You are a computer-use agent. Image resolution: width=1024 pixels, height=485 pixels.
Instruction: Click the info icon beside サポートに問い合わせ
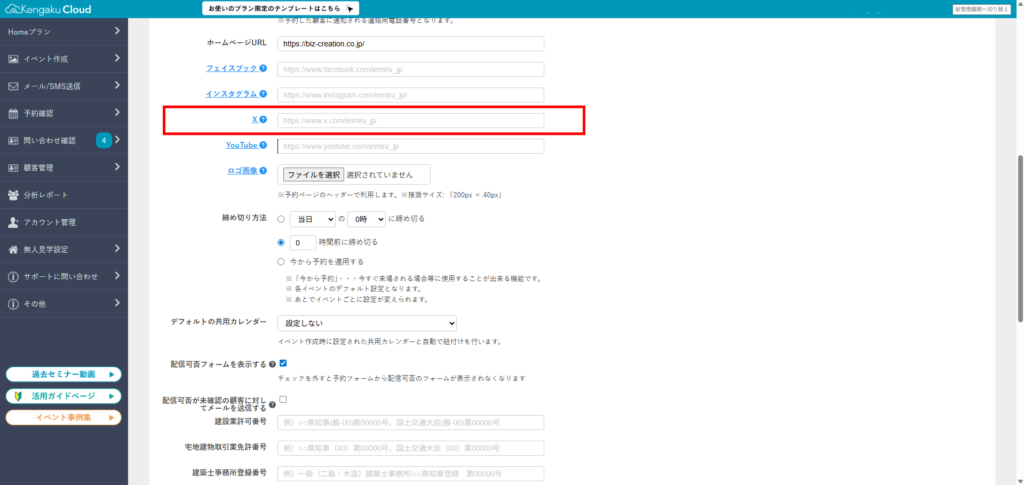13,277
